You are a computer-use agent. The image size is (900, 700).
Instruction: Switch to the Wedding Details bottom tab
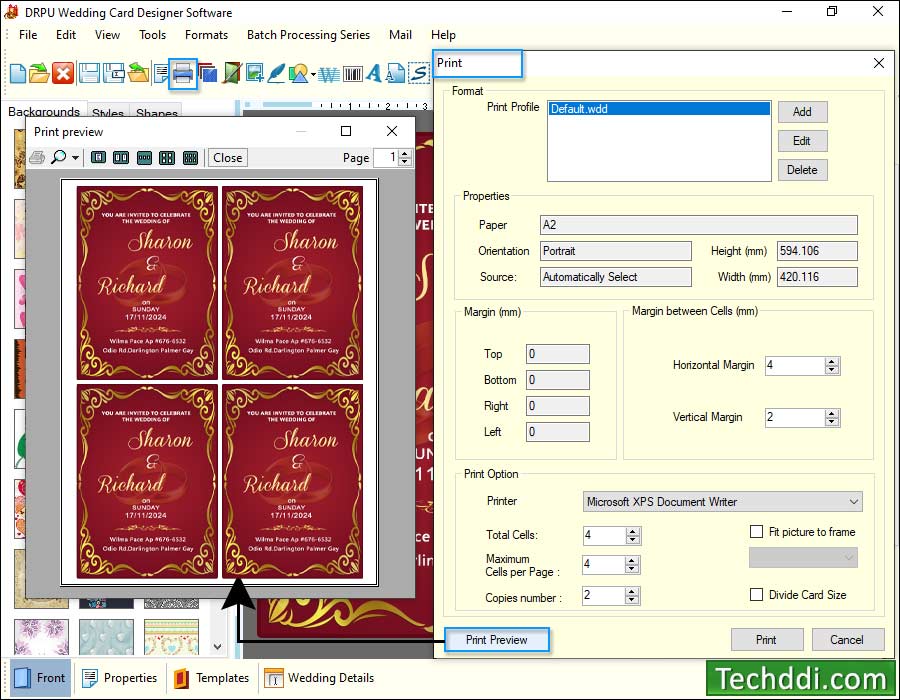pos(319,678)
